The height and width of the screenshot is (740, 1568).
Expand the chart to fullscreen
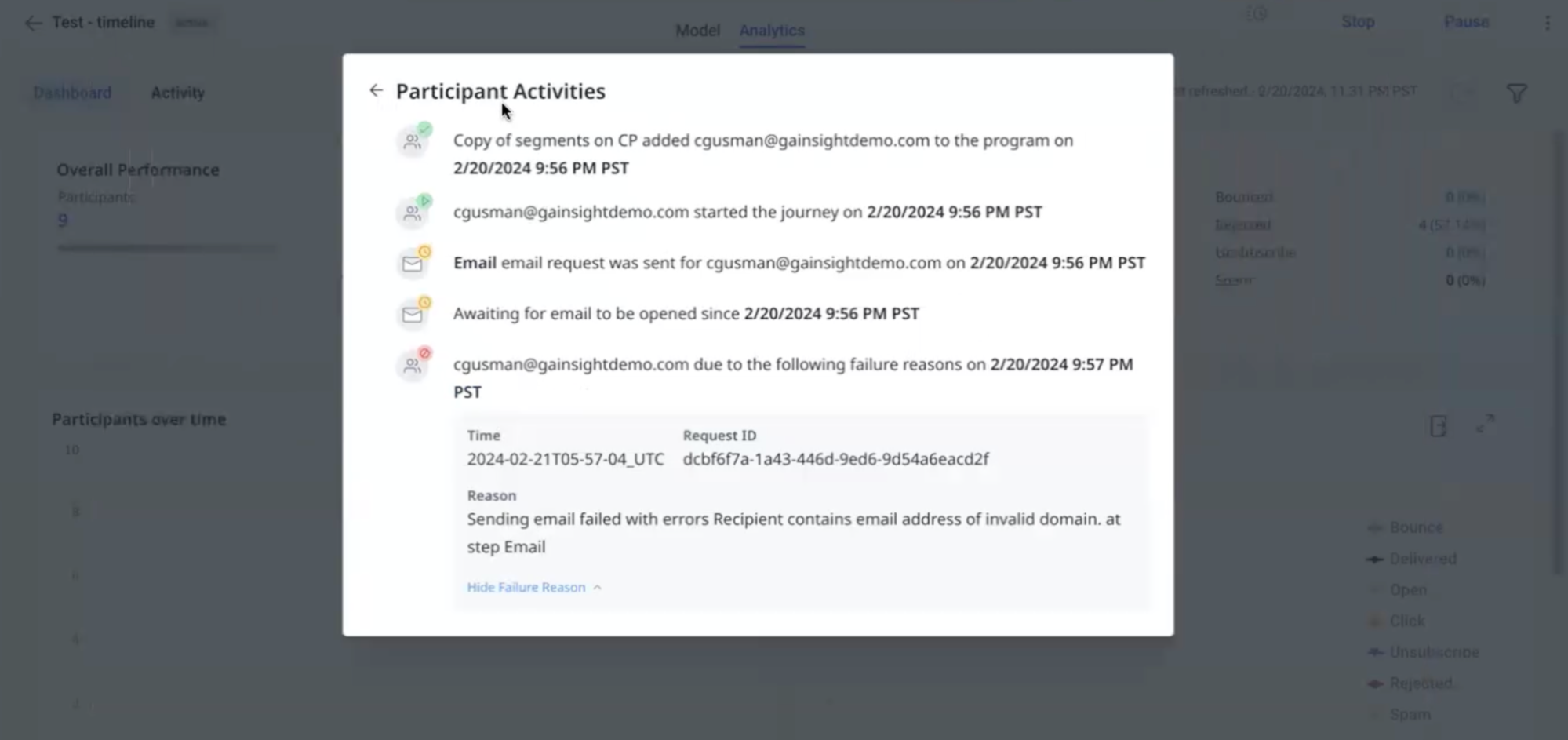coord(1485,425)
